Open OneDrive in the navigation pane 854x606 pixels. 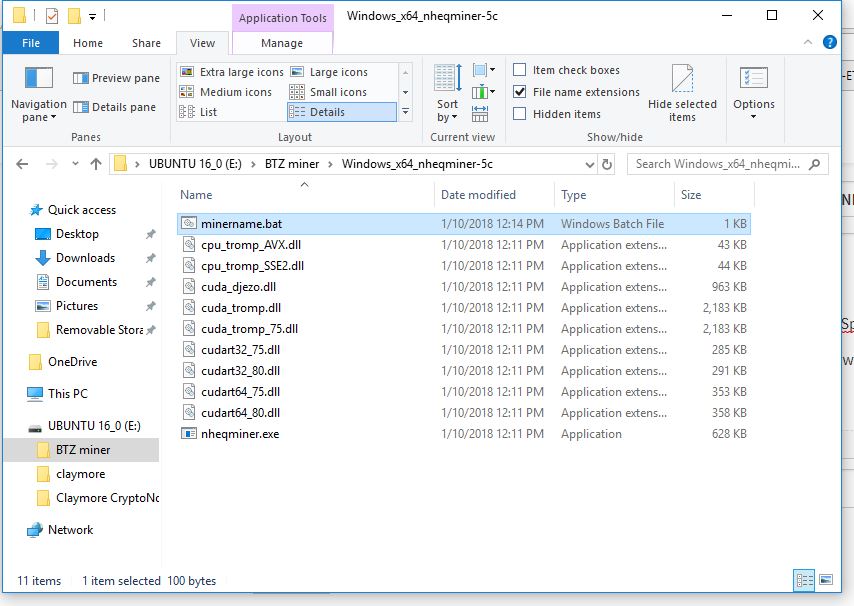point(72,362)
